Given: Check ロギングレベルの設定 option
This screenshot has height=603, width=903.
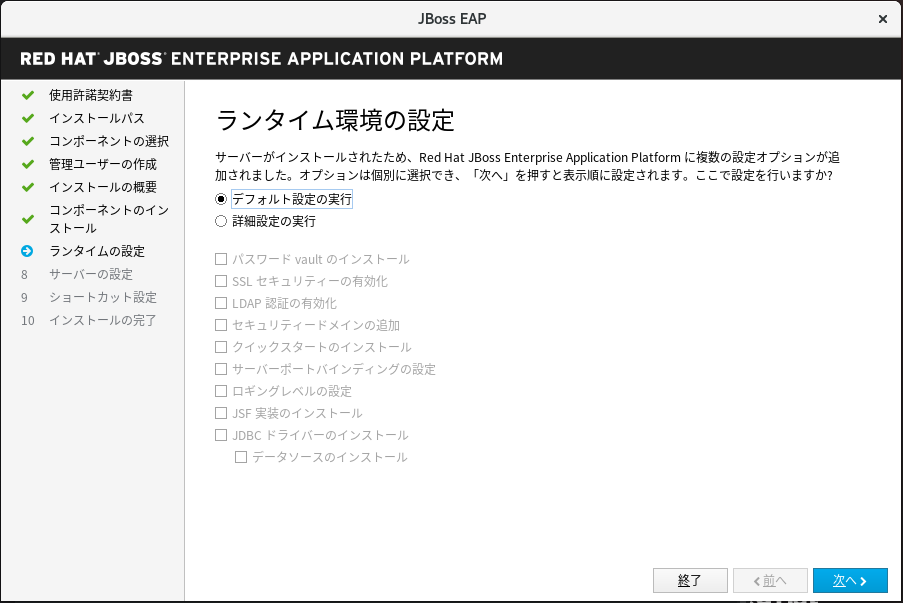Looking at the screenshot, I should click(221, 391).
